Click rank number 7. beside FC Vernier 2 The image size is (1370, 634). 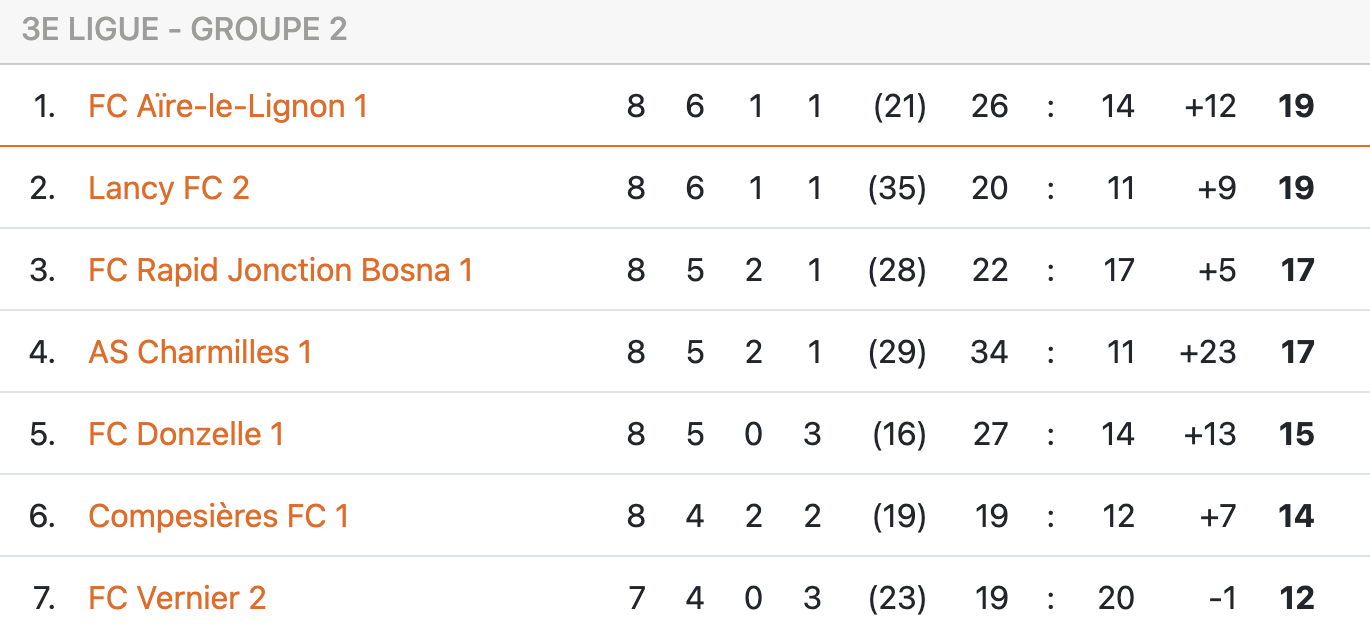43,598
